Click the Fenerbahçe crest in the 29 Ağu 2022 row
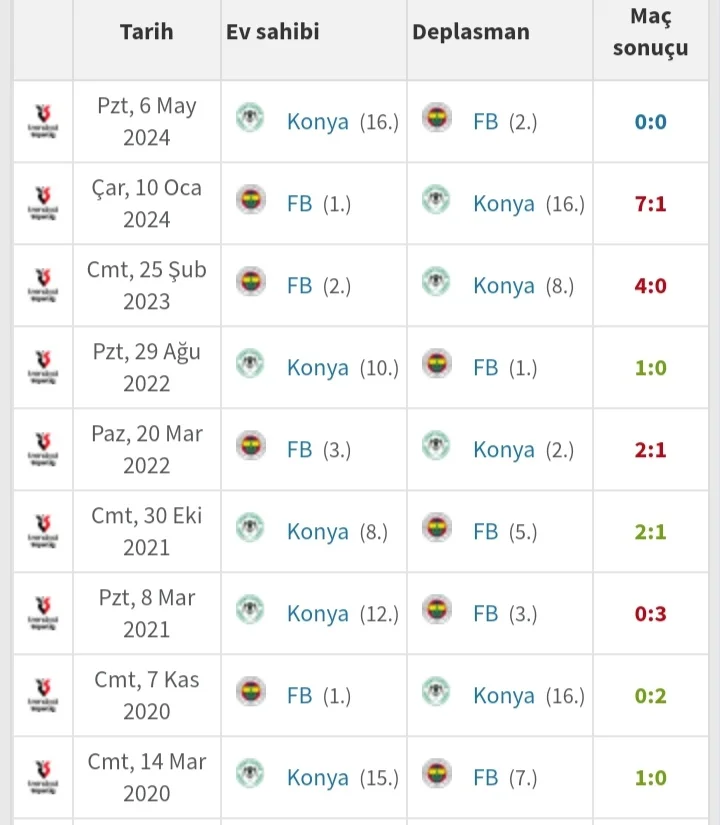Screen dimensions: 720x825 [436, 365]
